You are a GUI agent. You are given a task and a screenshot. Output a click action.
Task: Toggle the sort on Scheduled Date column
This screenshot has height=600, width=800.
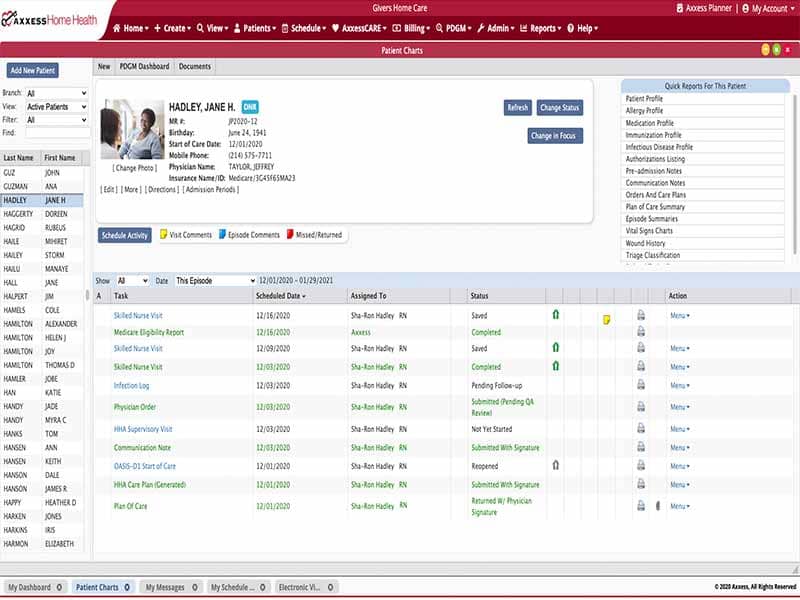283,296
